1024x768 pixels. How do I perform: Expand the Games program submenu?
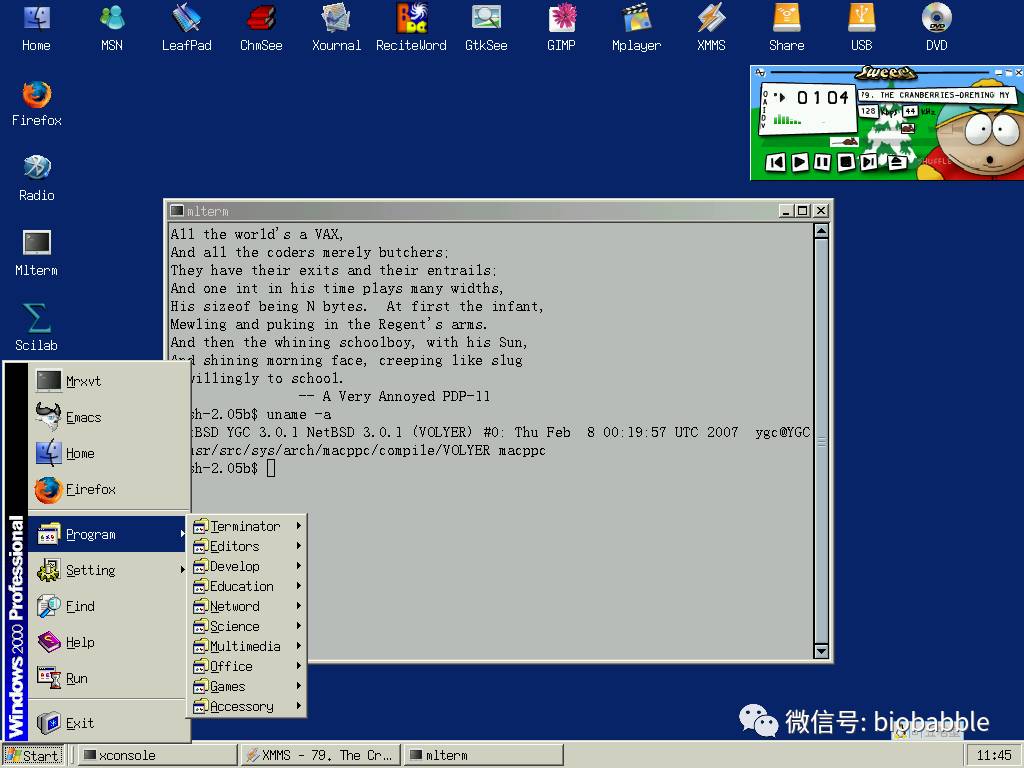228,686
